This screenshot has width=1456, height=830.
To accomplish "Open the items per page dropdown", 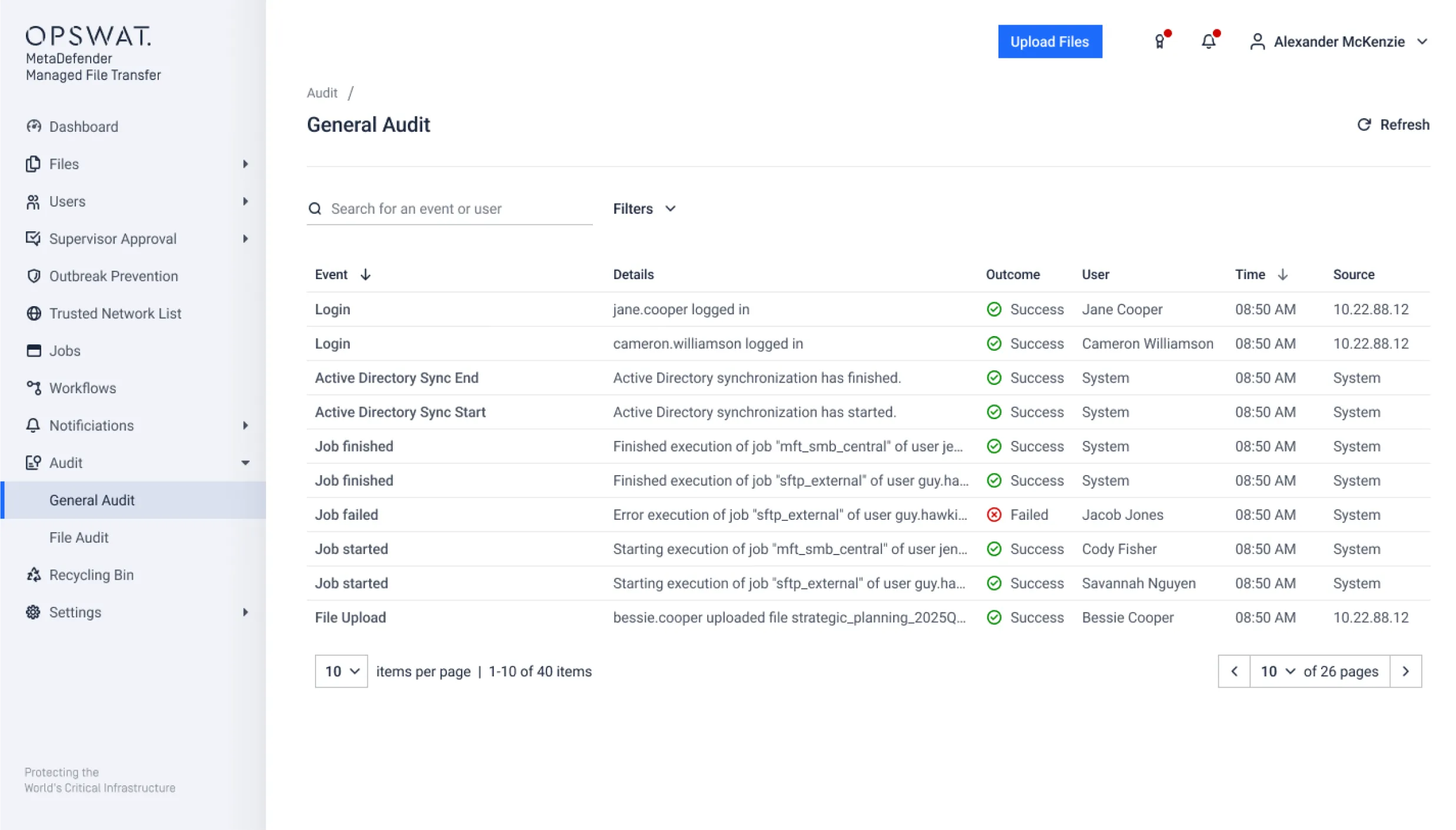I will click(341, 671).
